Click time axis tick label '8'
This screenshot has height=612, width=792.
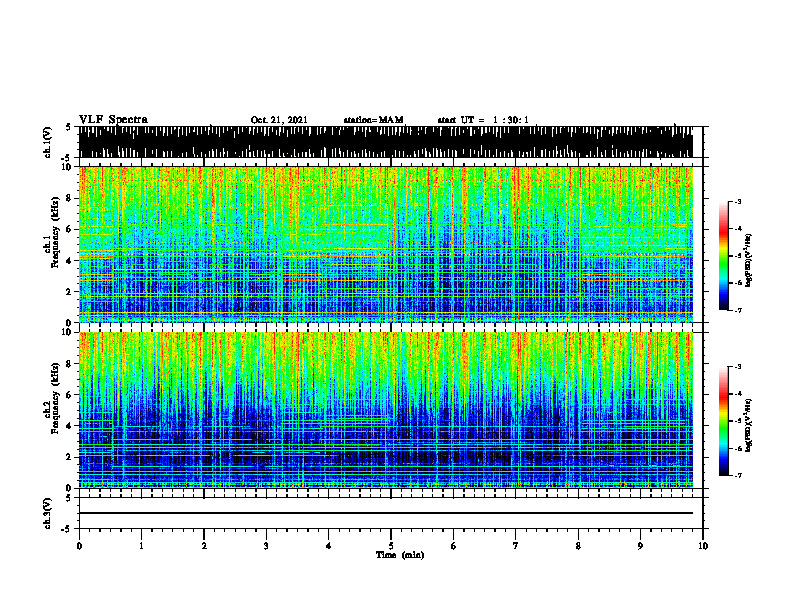click(578, 546)
